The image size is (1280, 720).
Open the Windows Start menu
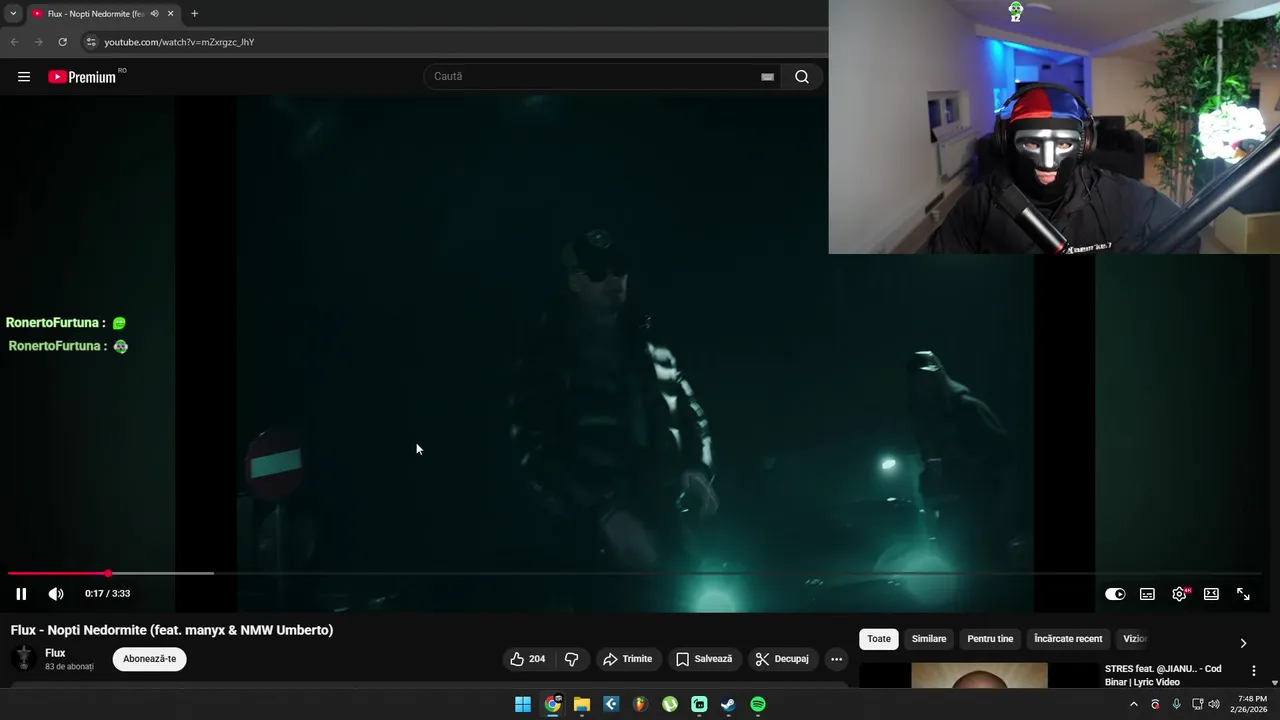point(523,704)
